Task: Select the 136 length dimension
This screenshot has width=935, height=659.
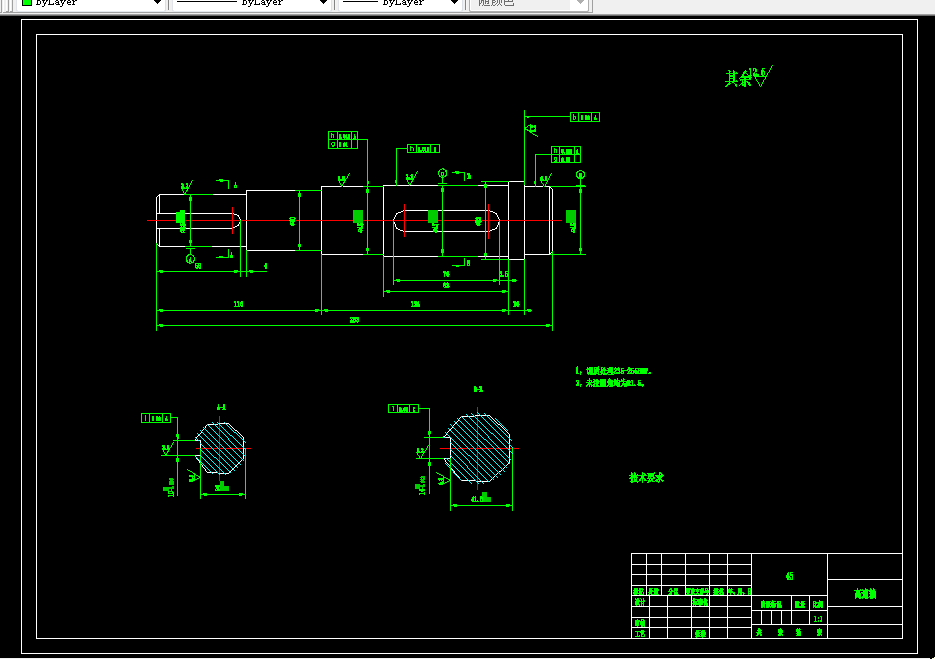Action: (415, 304)
